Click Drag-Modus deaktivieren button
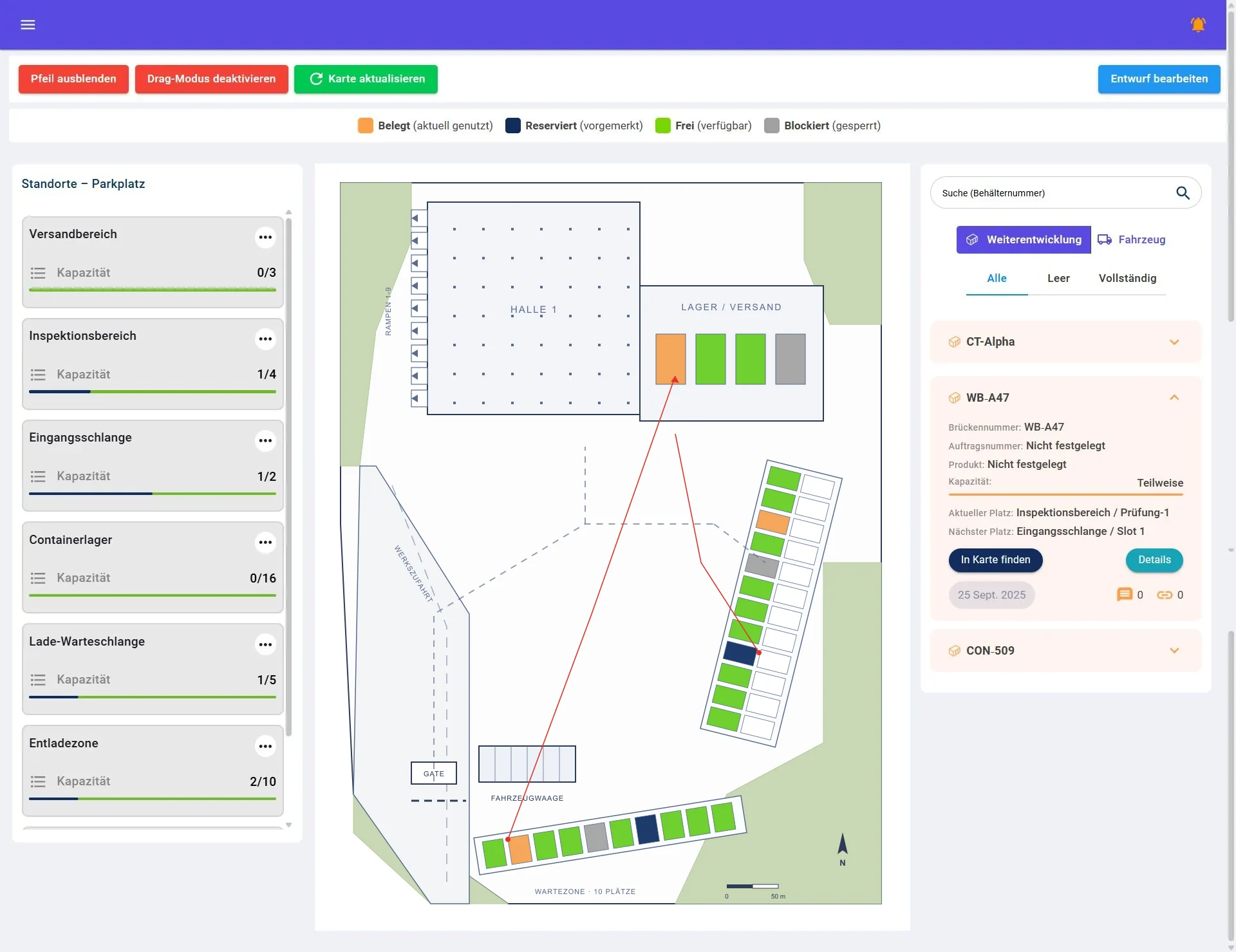 211,79
